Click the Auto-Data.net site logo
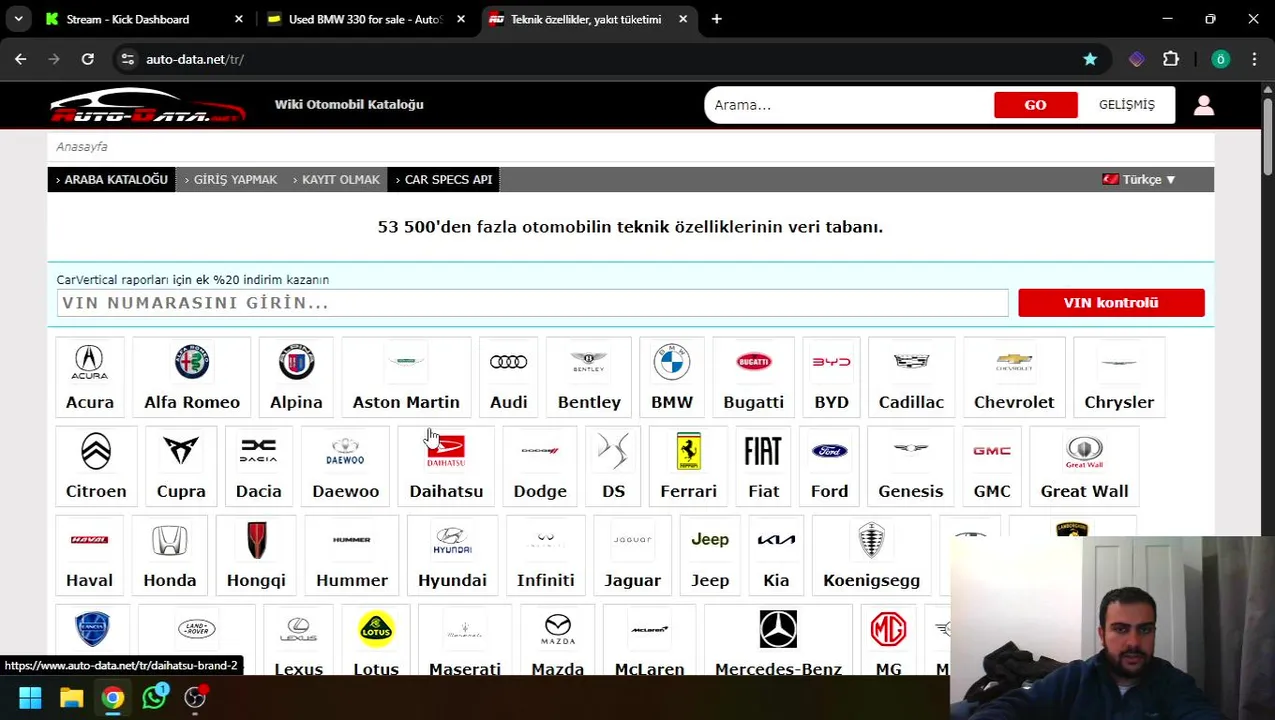The height and width of the screenshot is (720, 1275). pos(147,105)
